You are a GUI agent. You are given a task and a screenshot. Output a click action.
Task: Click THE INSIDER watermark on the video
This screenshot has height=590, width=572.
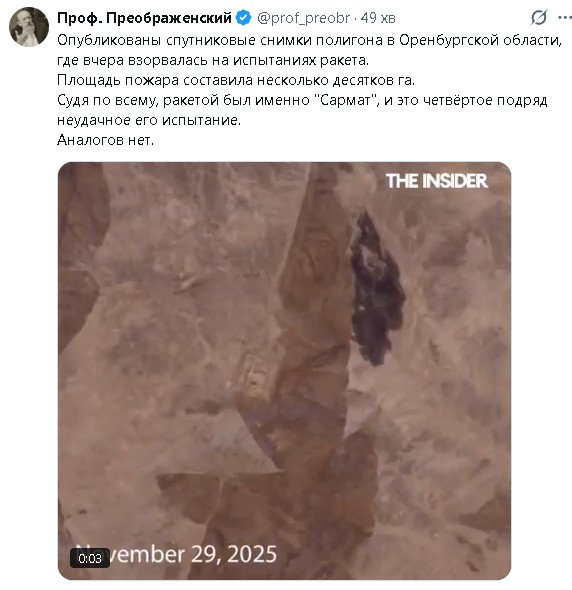(437, 181)
